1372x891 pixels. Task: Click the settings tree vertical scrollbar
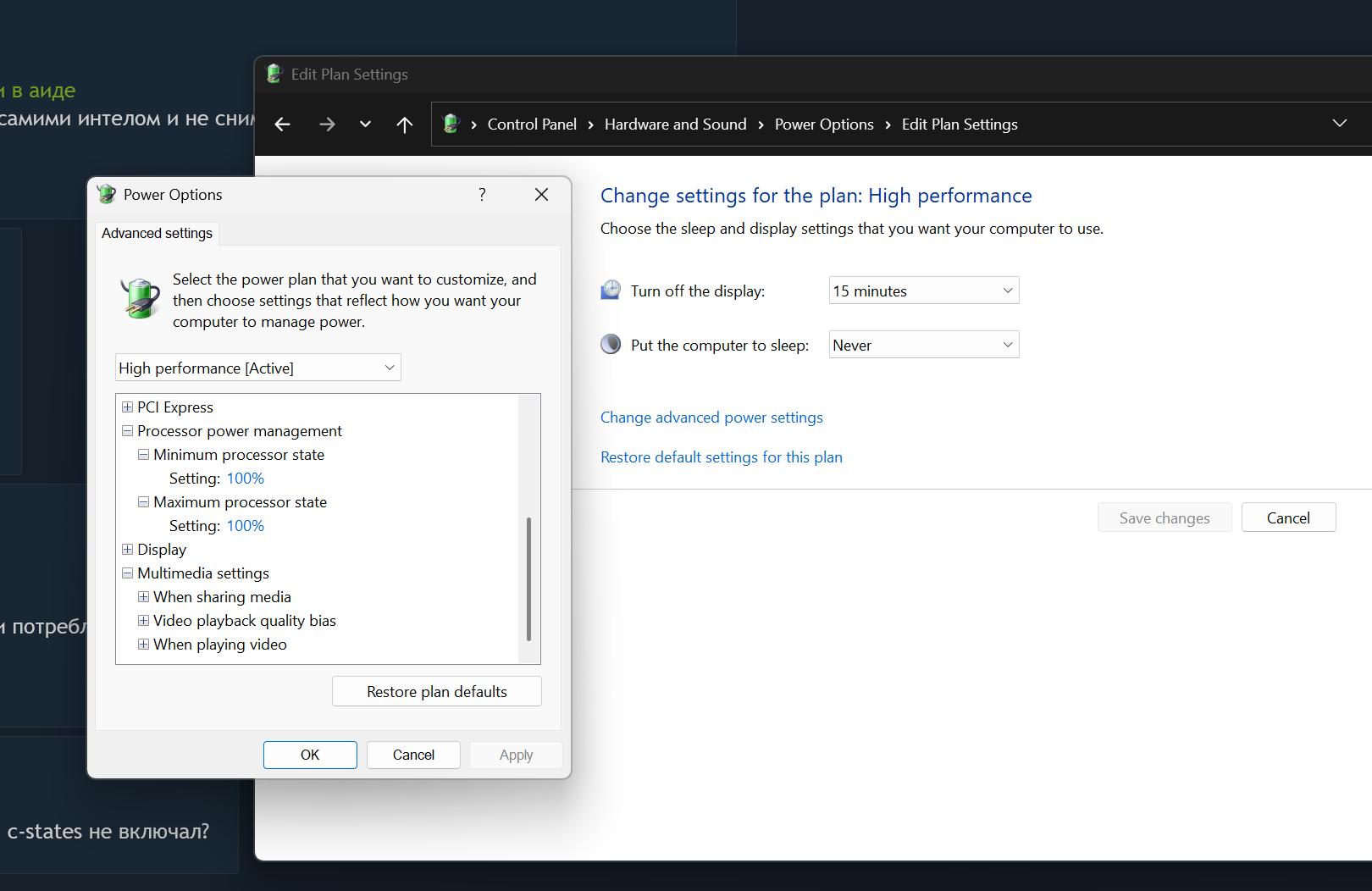[x=528, y=578]
